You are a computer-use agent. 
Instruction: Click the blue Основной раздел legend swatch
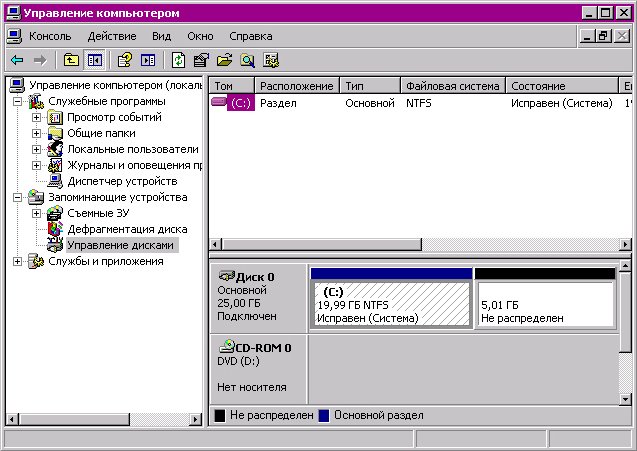tap(324, 416)
